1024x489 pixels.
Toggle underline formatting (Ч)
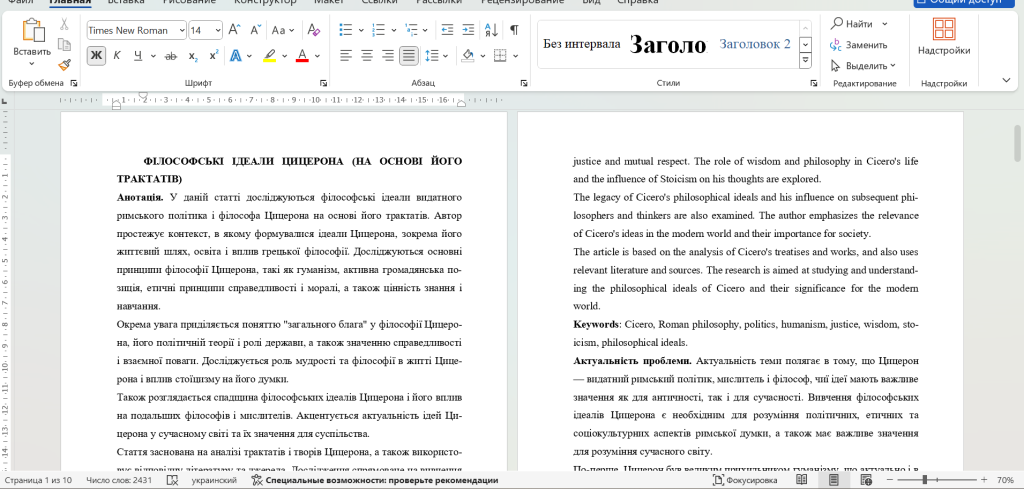[x=138, y=56]
